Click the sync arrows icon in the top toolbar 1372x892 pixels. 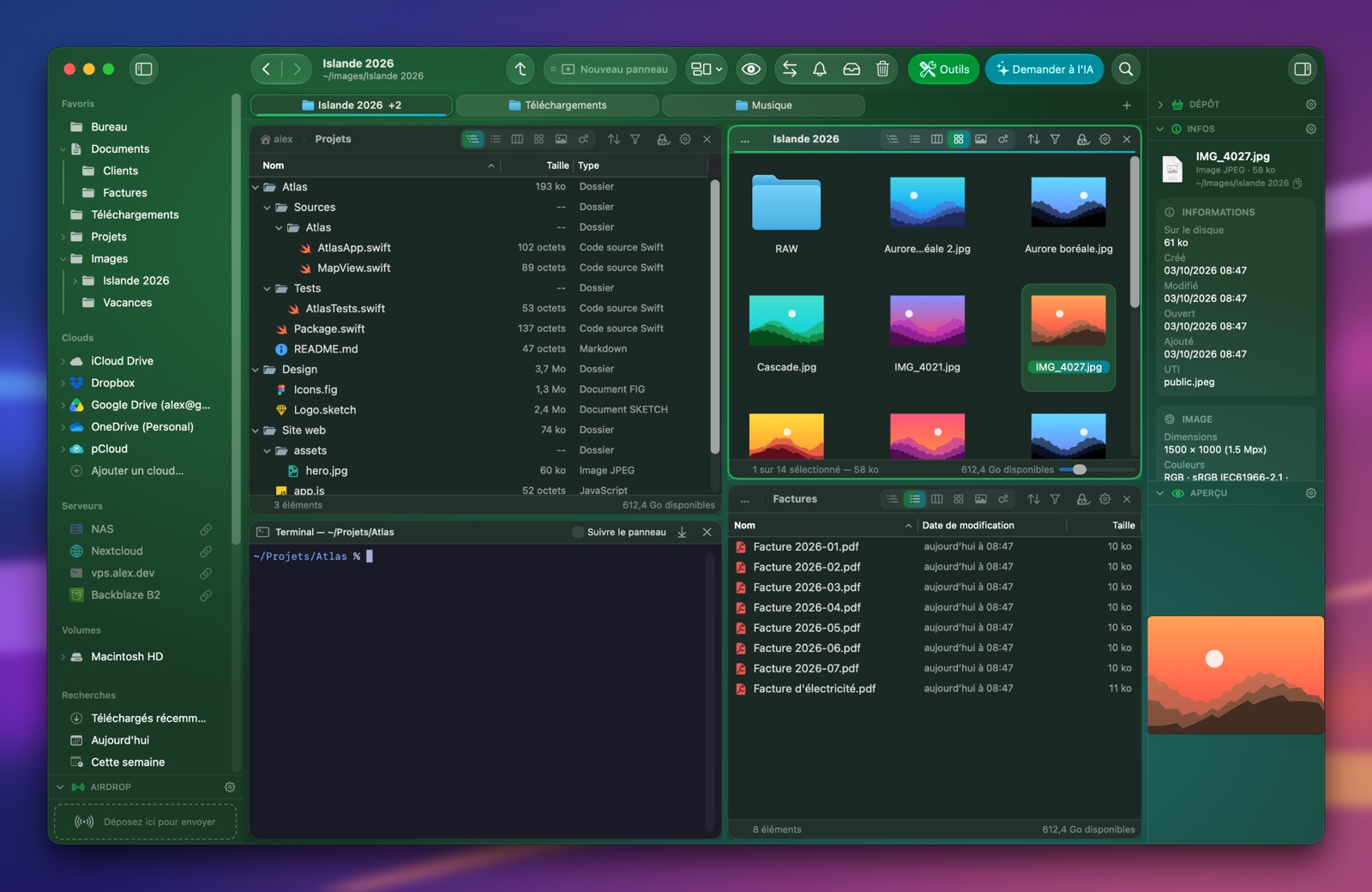(790, 69)
